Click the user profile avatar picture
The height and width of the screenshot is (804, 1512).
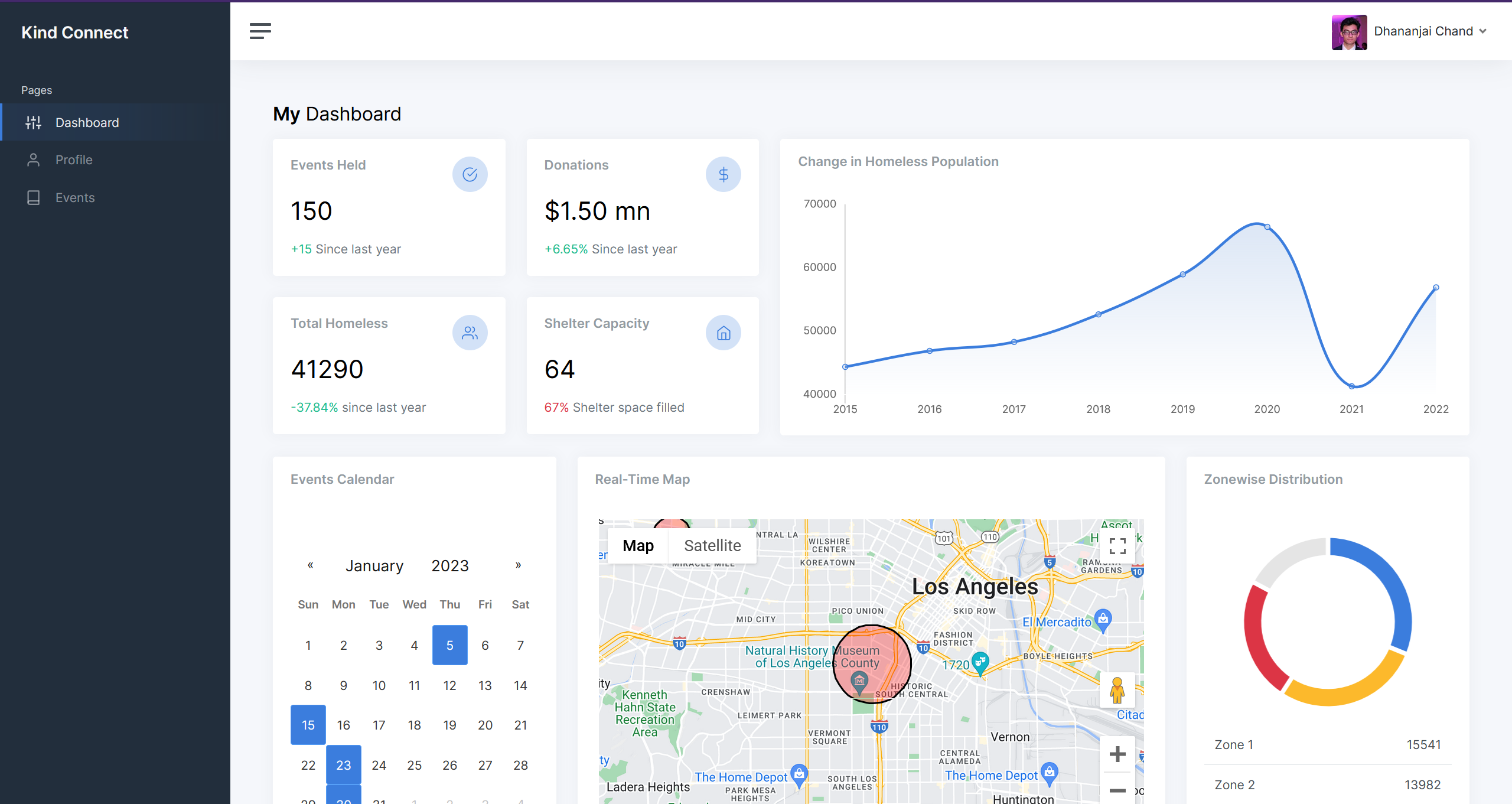[1349, 32]
